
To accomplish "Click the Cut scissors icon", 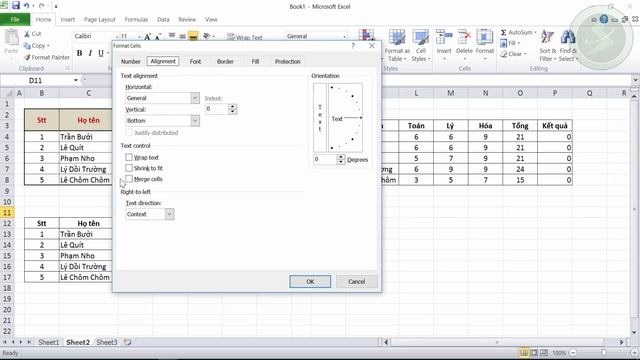I will (x=27, y=34).
